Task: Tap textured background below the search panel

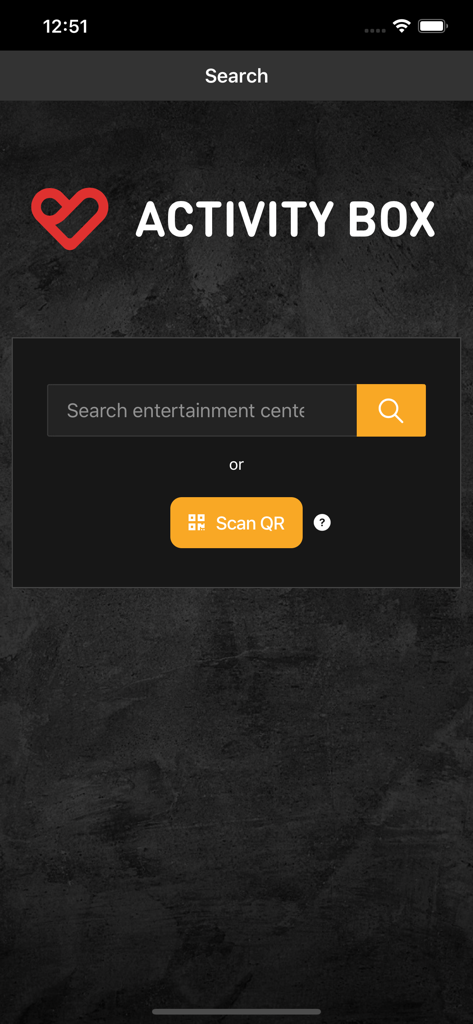Action: pyautogui.click(x=236, y=784)
